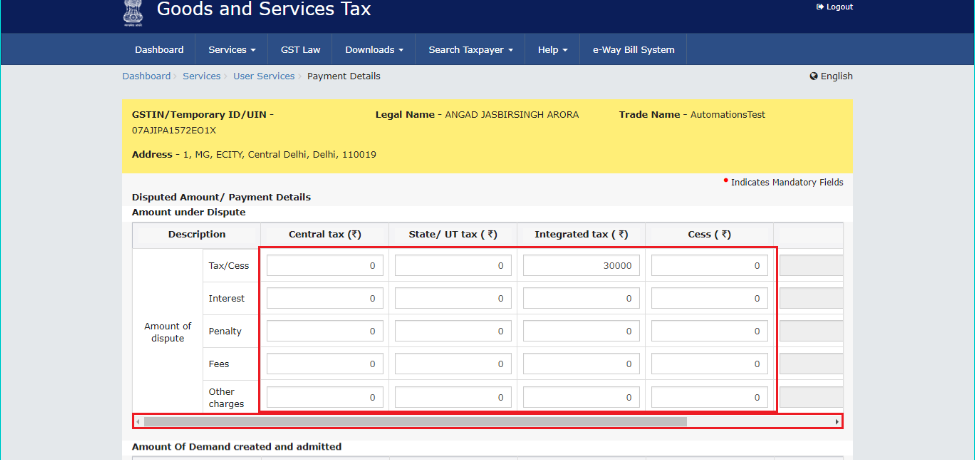Click the Fees Integrated tax field
Viewport: 975px width, 460px height.
point(581,364)
